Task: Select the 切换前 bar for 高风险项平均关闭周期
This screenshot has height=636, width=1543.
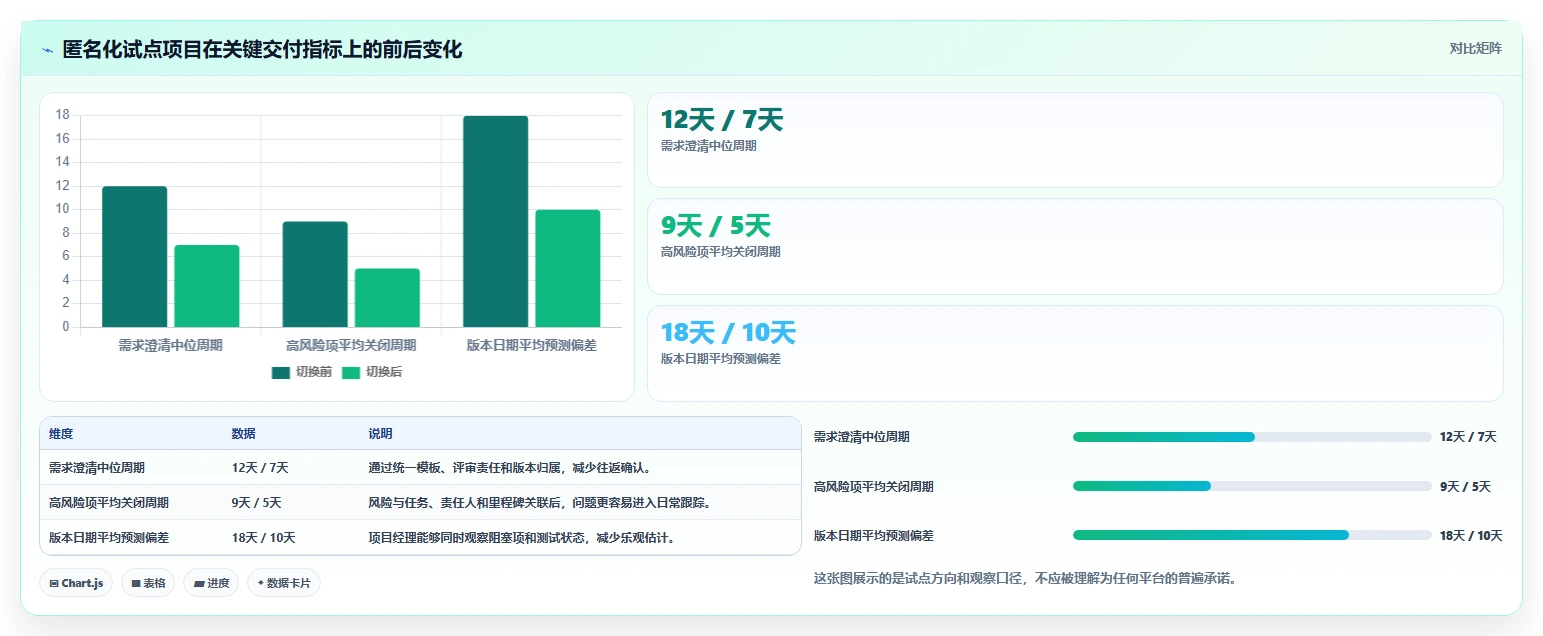Action: tap(315, 274)
